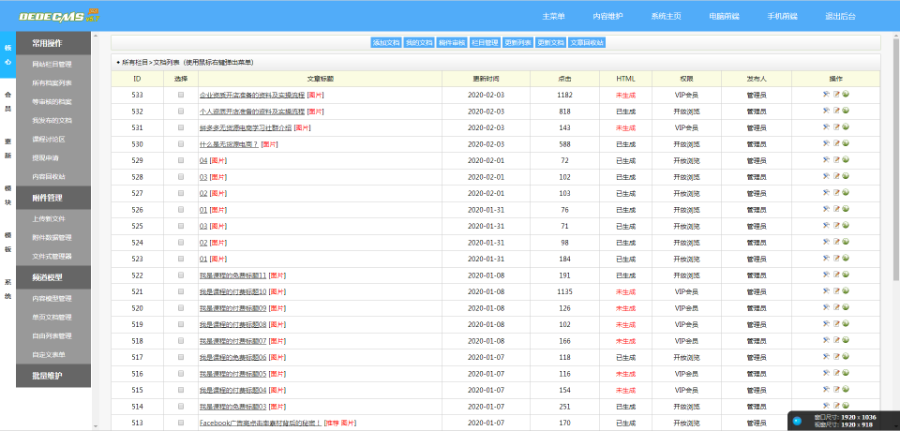Click the edit icon for article 529
The width and height of the screenshot is (900, 431).
(836, 160)
